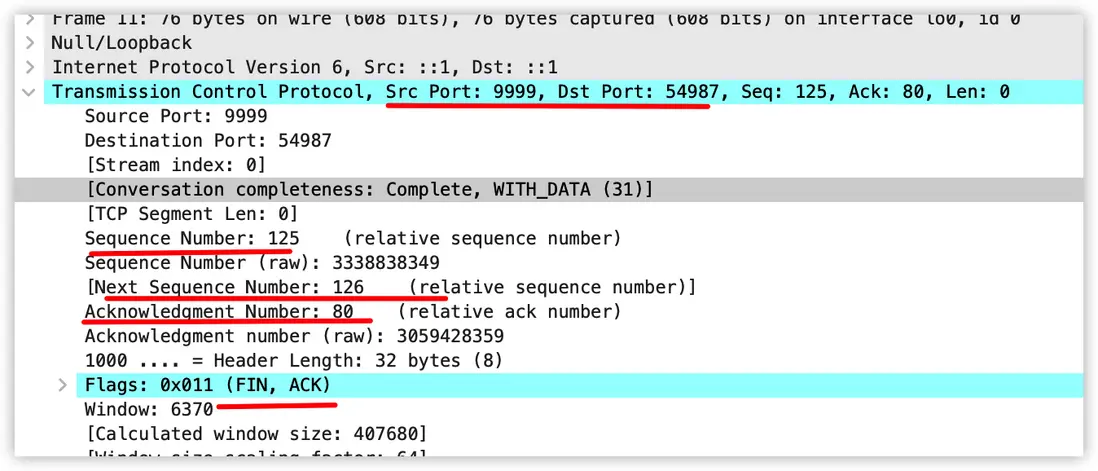Click the Stream index: 0 row

176,165
